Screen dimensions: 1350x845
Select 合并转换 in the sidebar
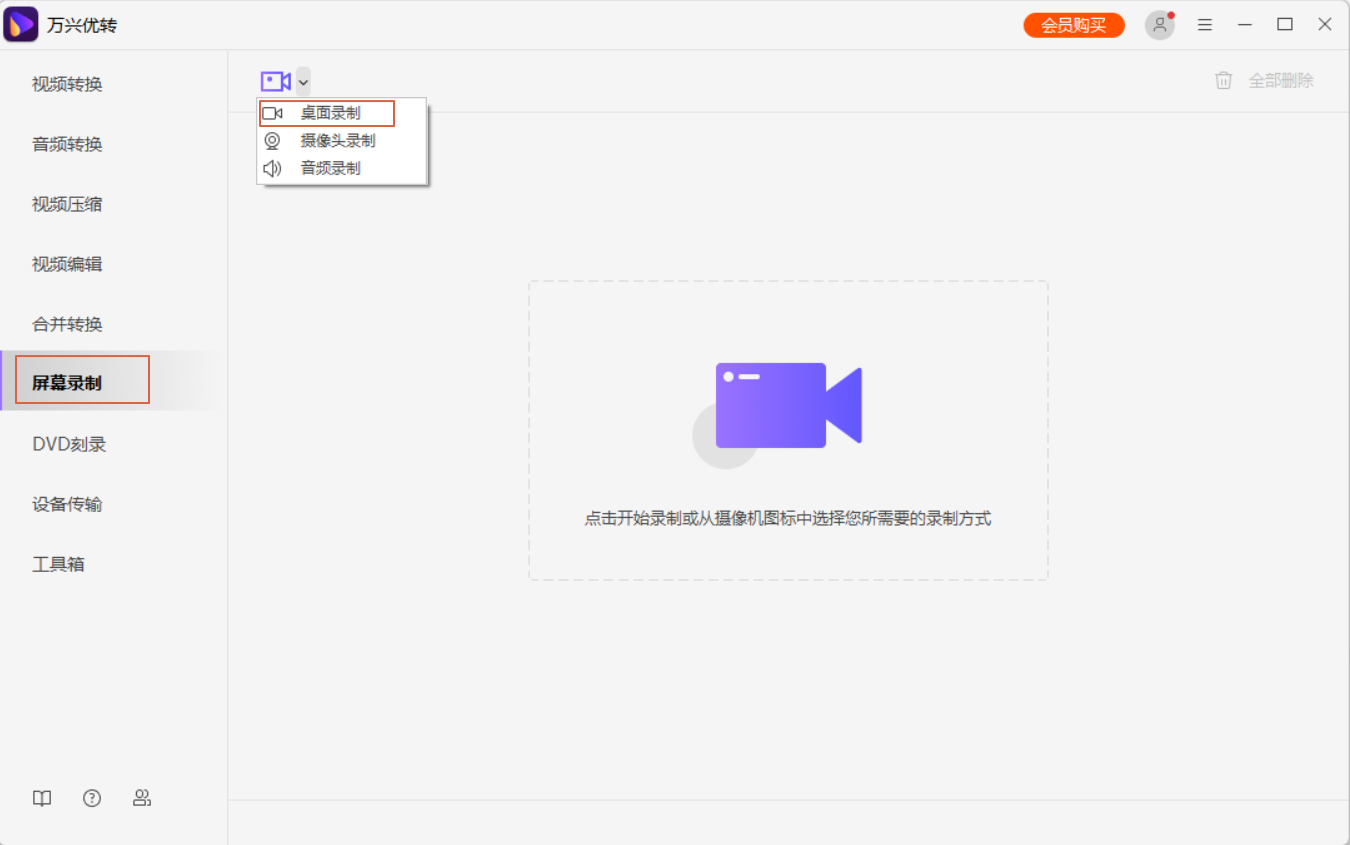pos(66,324)
